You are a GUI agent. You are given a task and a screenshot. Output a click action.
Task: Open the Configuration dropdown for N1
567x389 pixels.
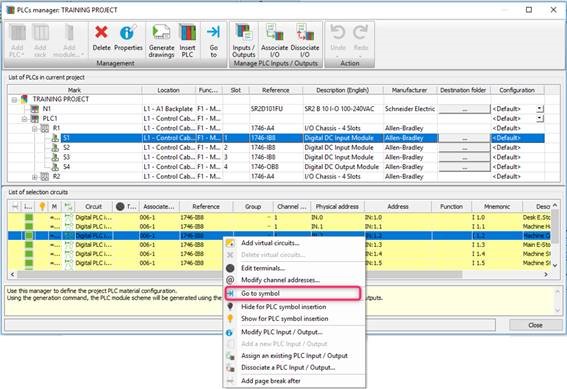pyautogui.click(x=540, y=109)
